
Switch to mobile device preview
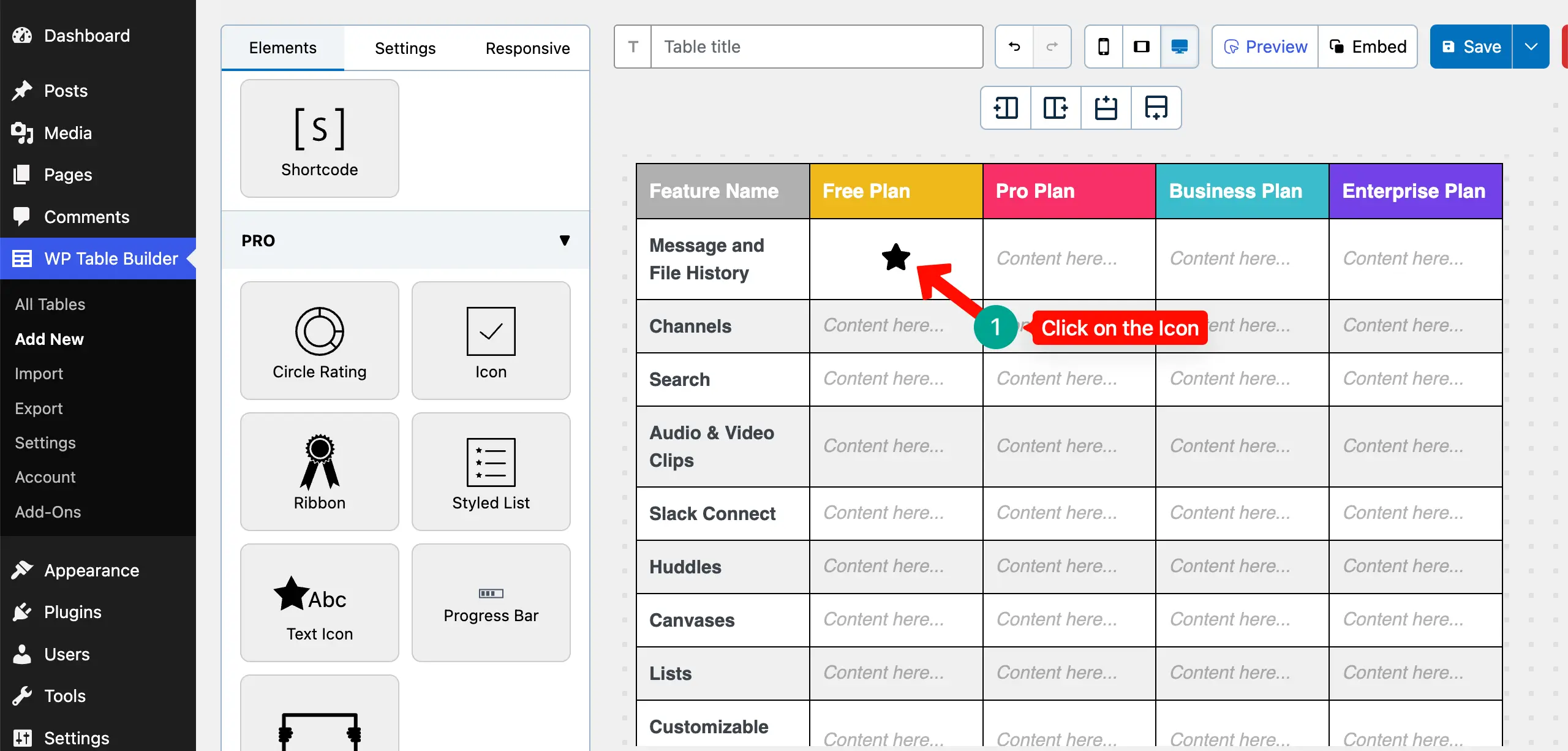click(x=1103, y=47)
